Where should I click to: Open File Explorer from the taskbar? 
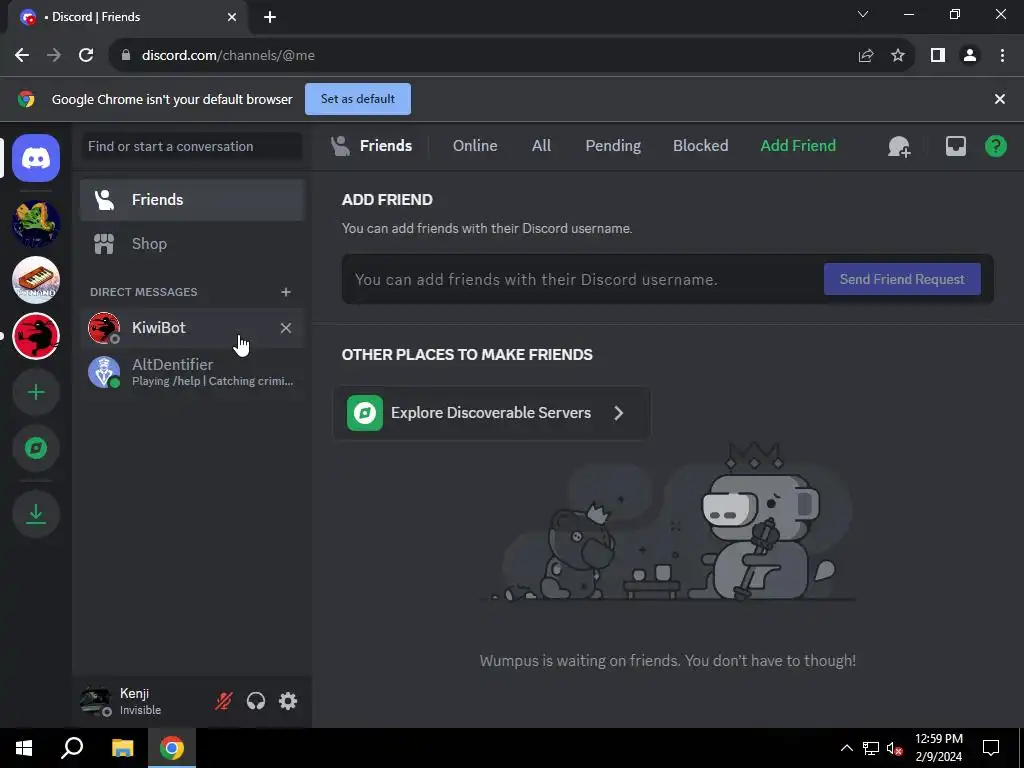click(x=122, y=748)
